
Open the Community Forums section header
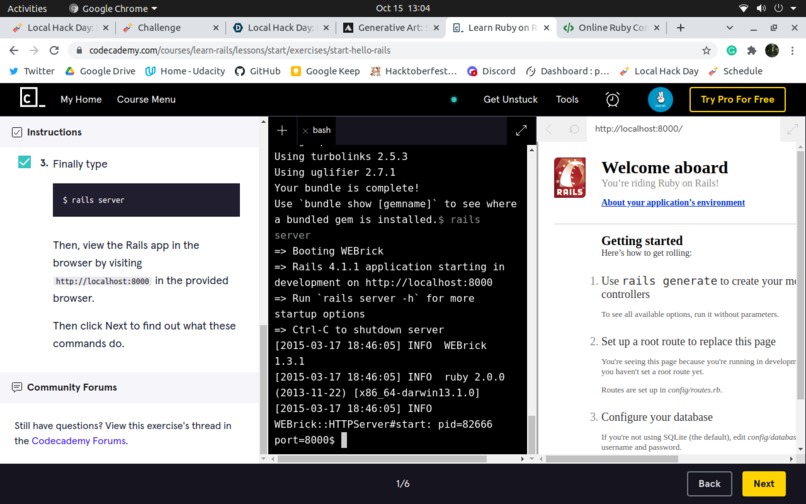tap(130, 387)
